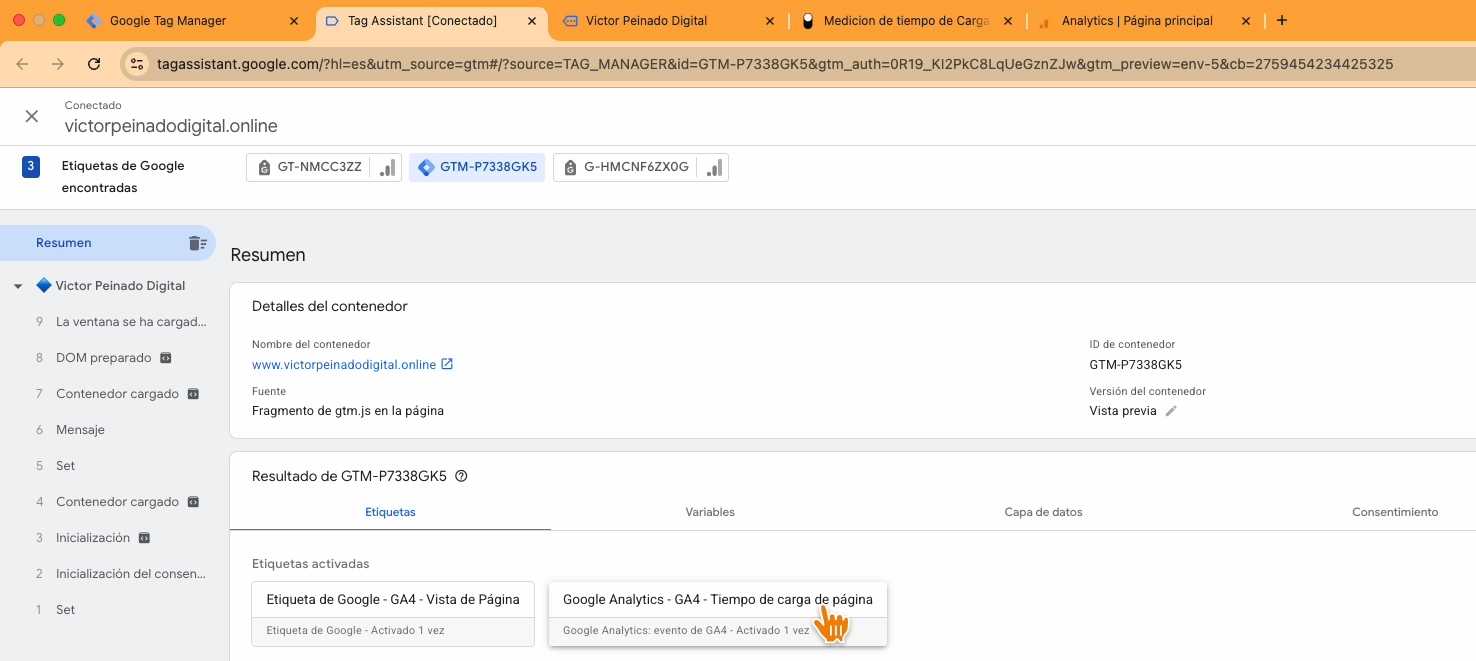Collapse the Victor Peinado Digital tree
This screenshot has height=661, width=1476.
(x=18, y=286)
